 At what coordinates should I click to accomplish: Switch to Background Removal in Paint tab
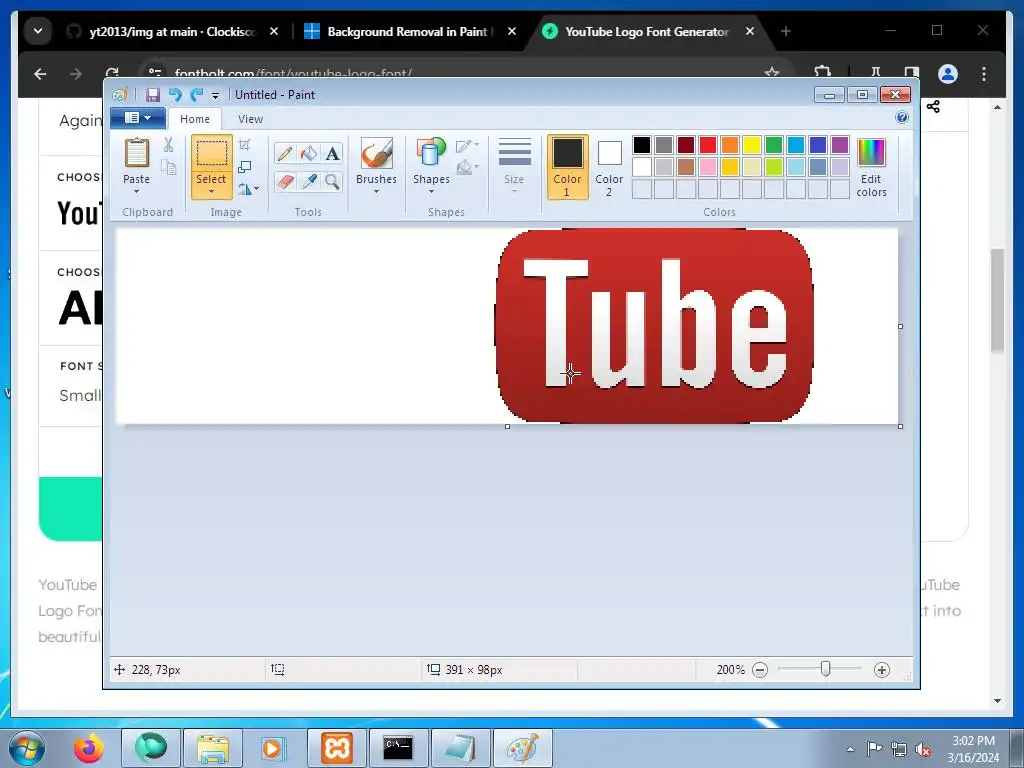(x=410, y=31)
